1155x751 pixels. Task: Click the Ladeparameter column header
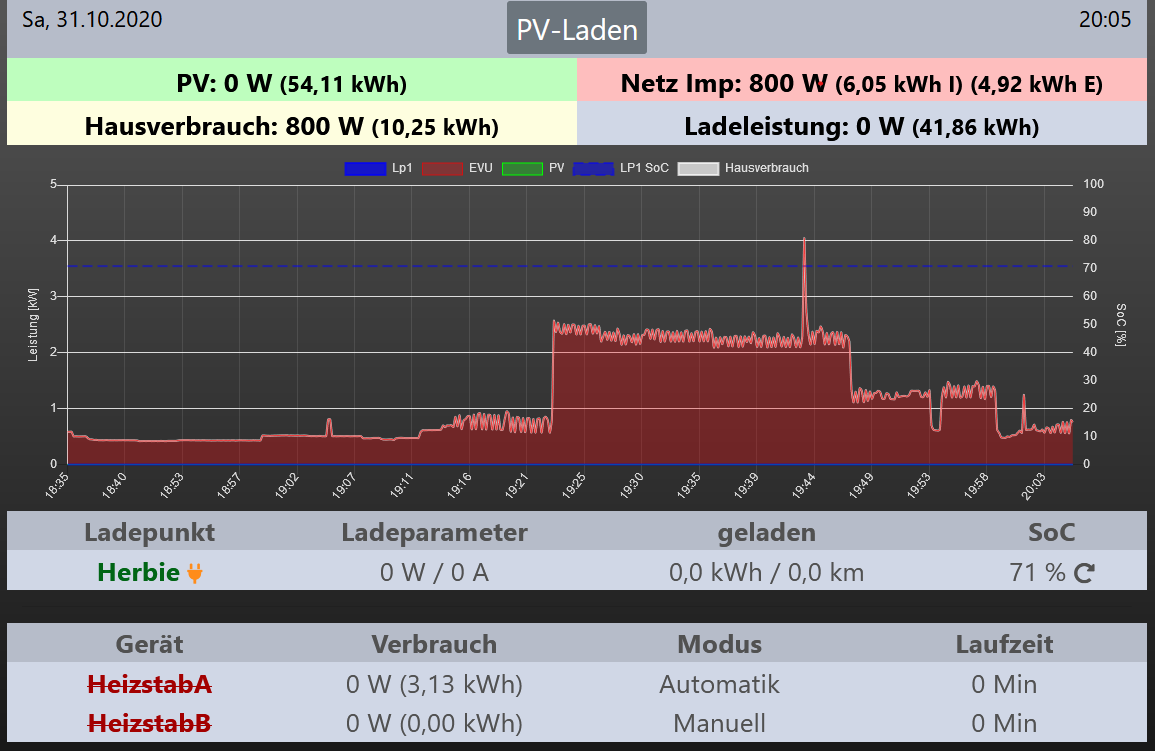[434, 532]
